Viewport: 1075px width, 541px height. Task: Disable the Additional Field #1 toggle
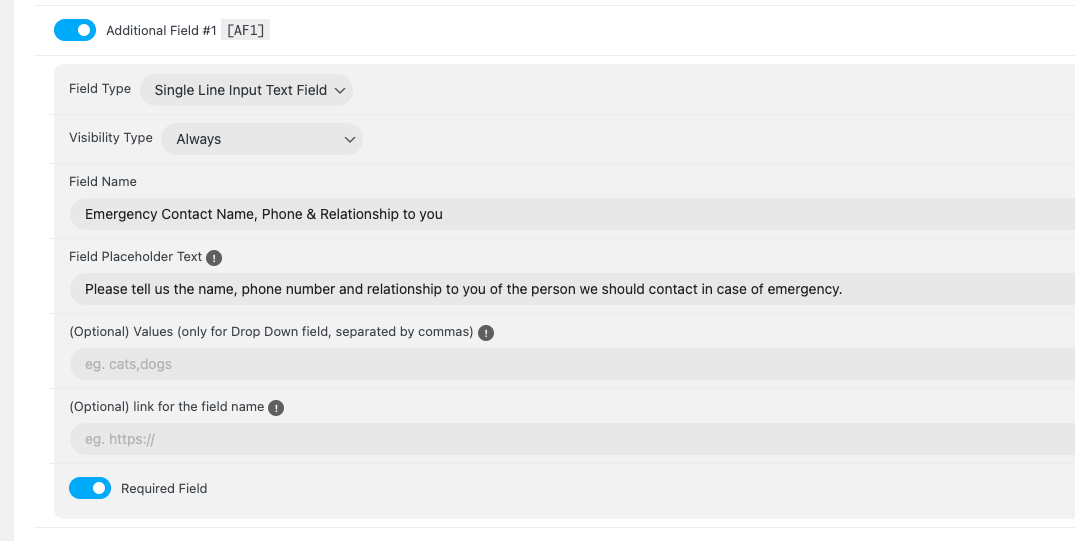coord(75,30)
